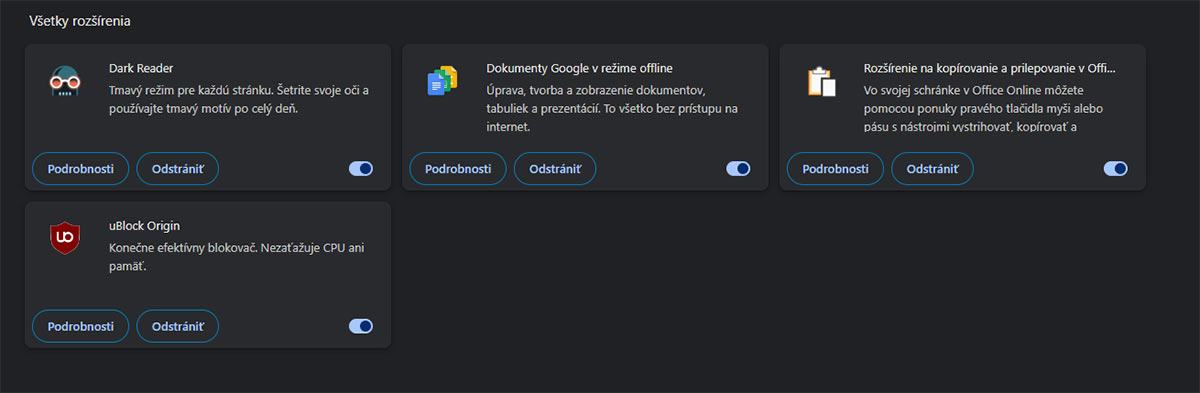This screenshot has width=1200, height=393.
Task: Open Podrobnosti for Dark Reader
Action: [81, 169]
